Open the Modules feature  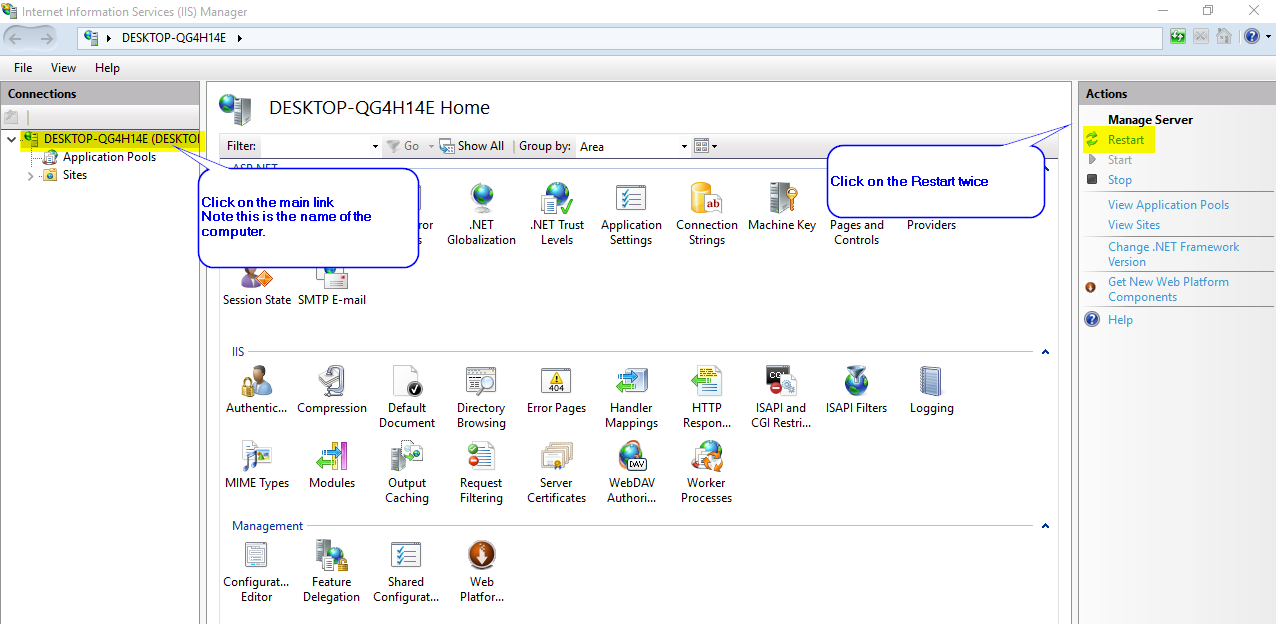click(332, 465)
